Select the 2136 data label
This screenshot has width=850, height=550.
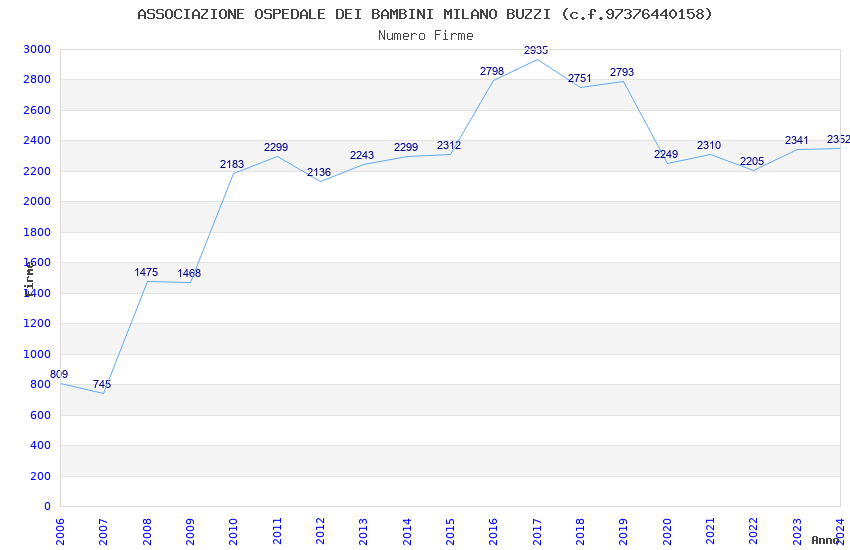click(319, 172)
